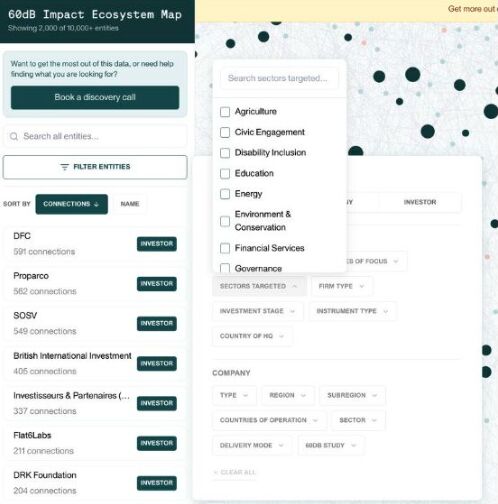The height and width of the screenshot is (504, 498).
Task: Click the Investor badge beside SOSV
Action: pyautogui.click(x=157, y=324)
